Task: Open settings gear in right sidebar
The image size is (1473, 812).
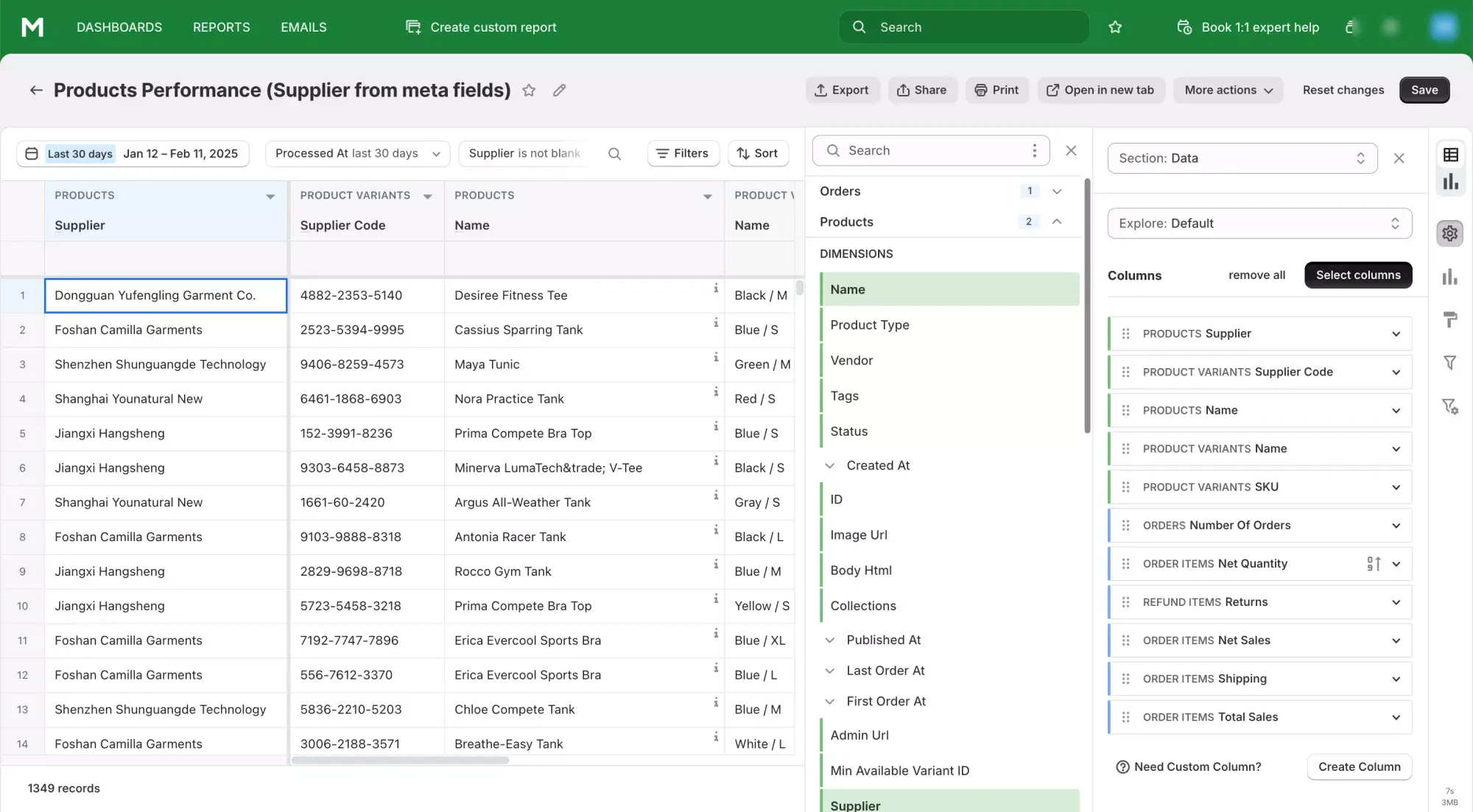Action: pos(1449,233)
